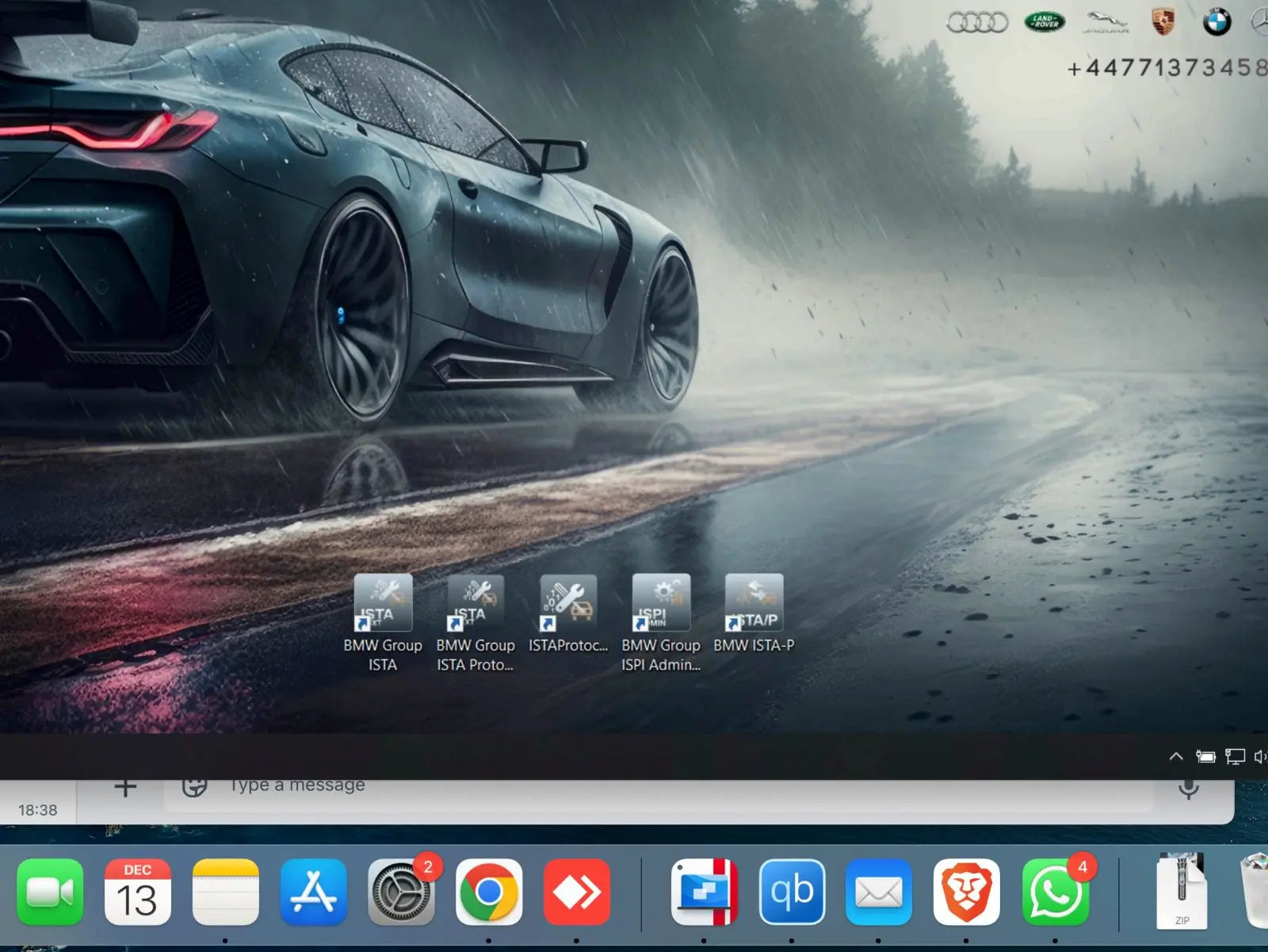This screenshot has height=952, width=1268.
Task: Launch Google Chrome from the dock
Action: click(489, 893)
